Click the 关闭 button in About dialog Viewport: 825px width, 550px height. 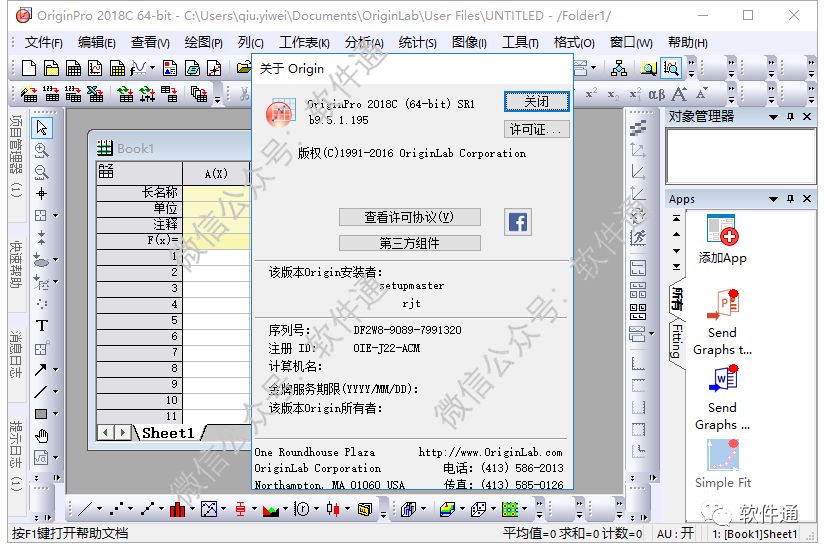537,101
